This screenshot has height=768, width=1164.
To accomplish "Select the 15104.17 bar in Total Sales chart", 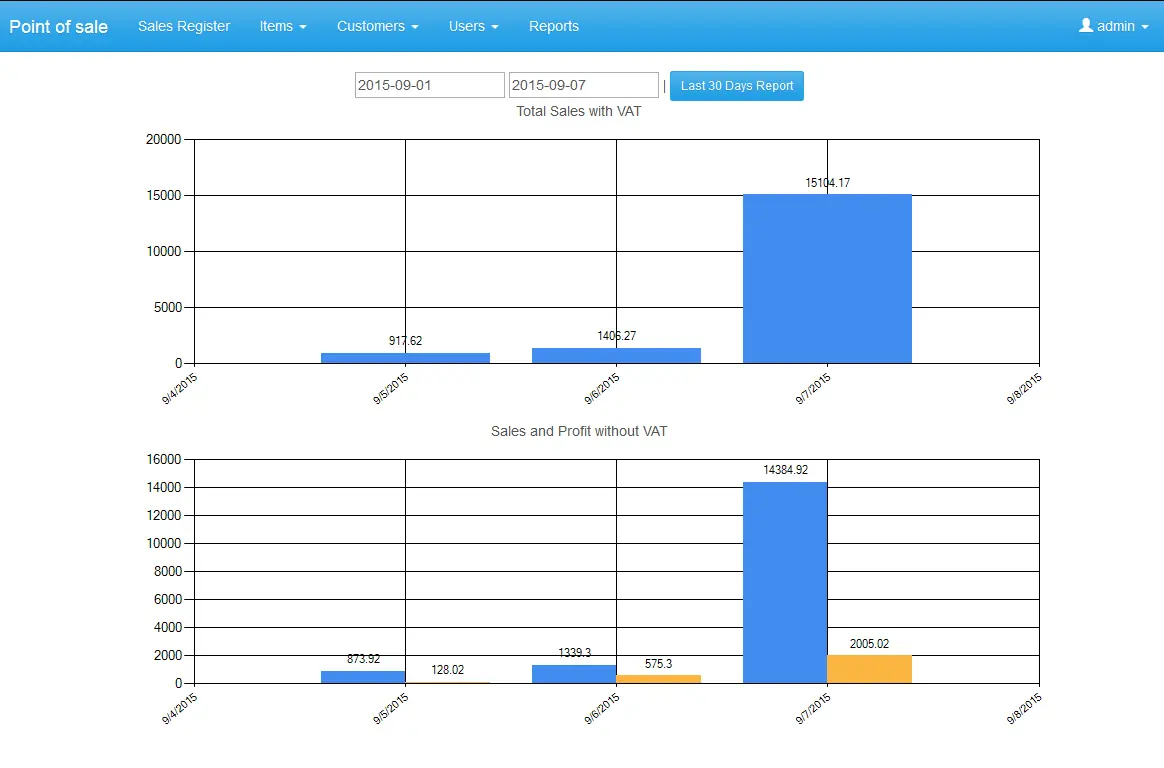I will coord(827,279).
